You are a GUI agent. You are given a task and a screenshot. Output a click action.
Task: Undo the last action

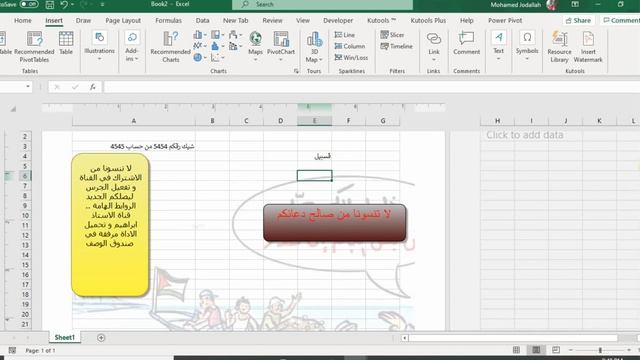pos(64,4)
